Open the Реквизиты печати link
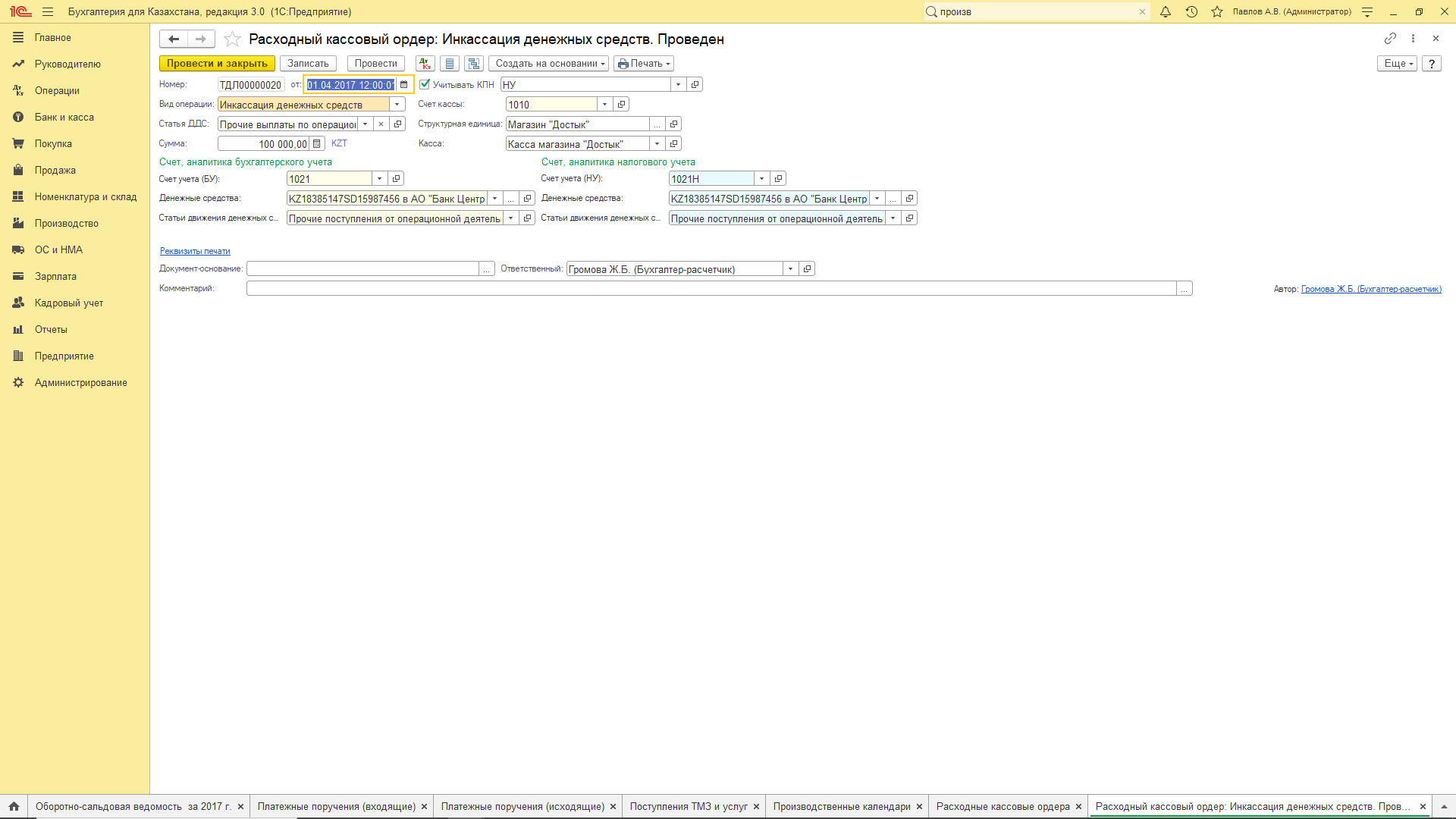 tap(195, 251)
